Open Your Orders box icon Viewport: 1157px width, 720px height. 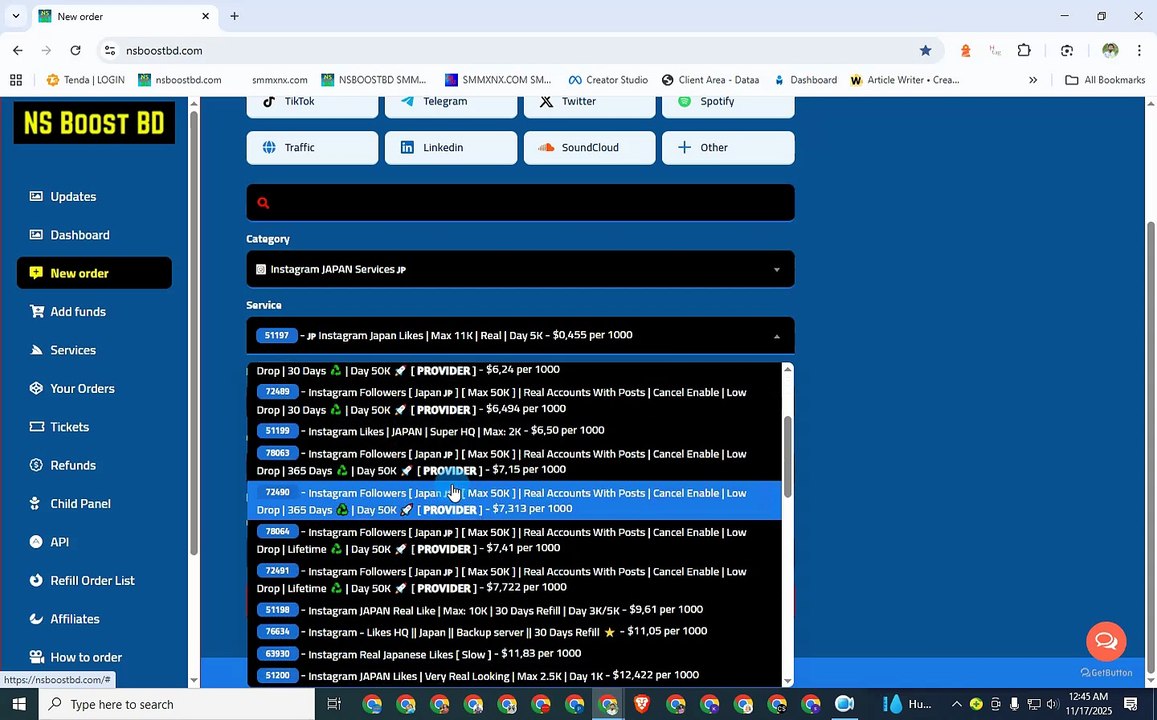click(x=36, y=388)
